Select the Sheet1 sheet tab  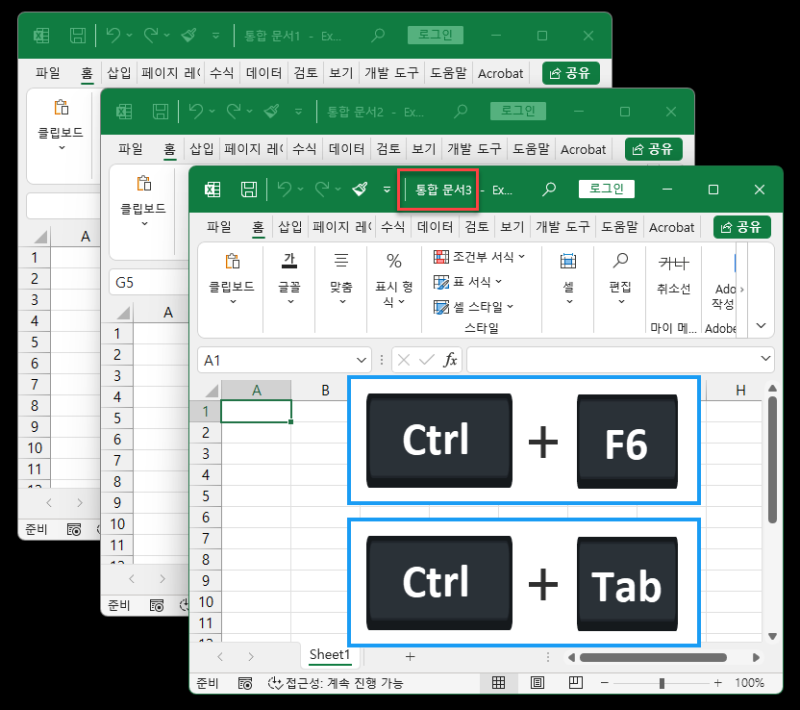pos(330,655)
